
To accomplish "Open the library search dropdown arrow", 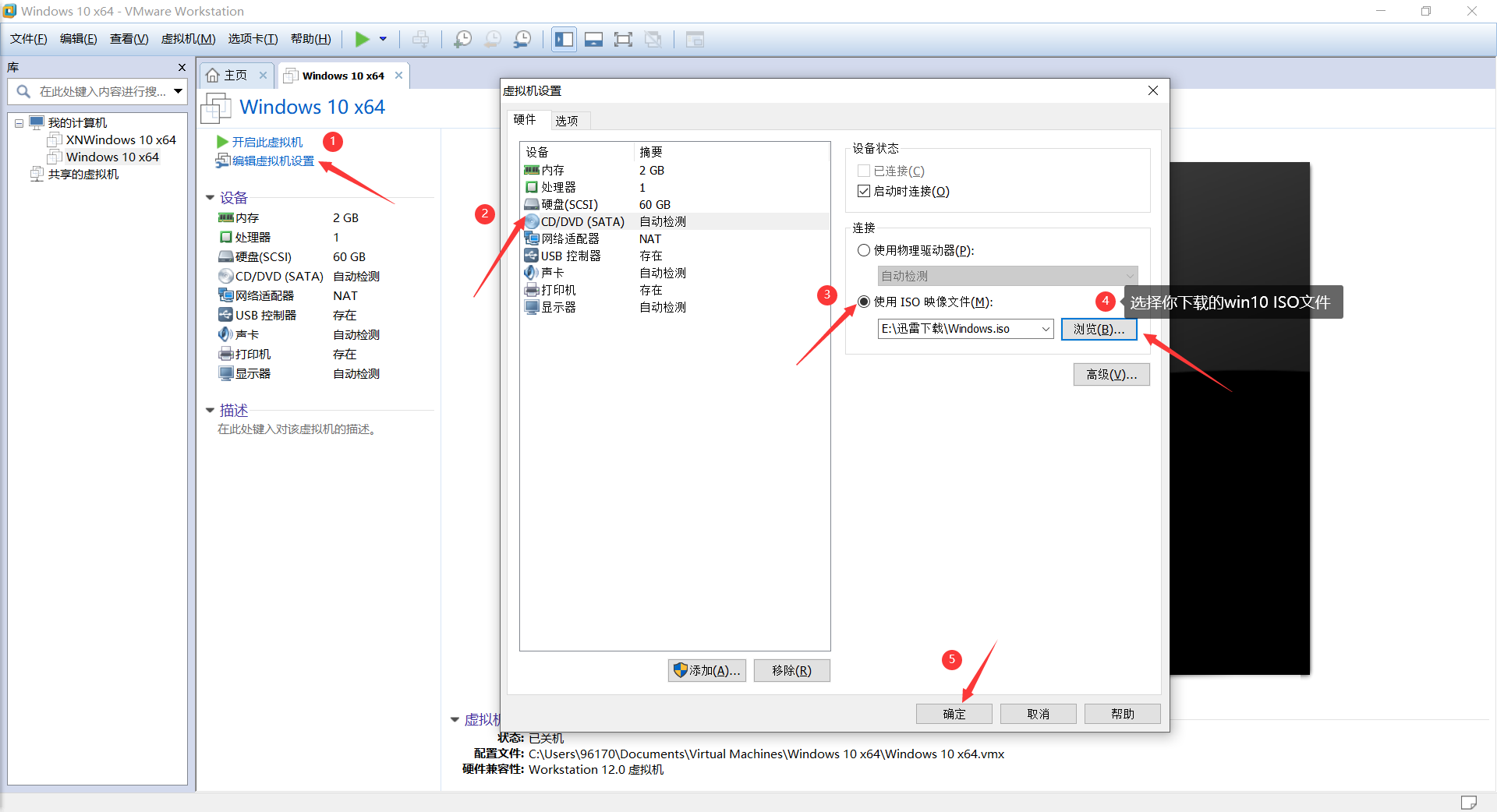I will click(x=179, y=91).
